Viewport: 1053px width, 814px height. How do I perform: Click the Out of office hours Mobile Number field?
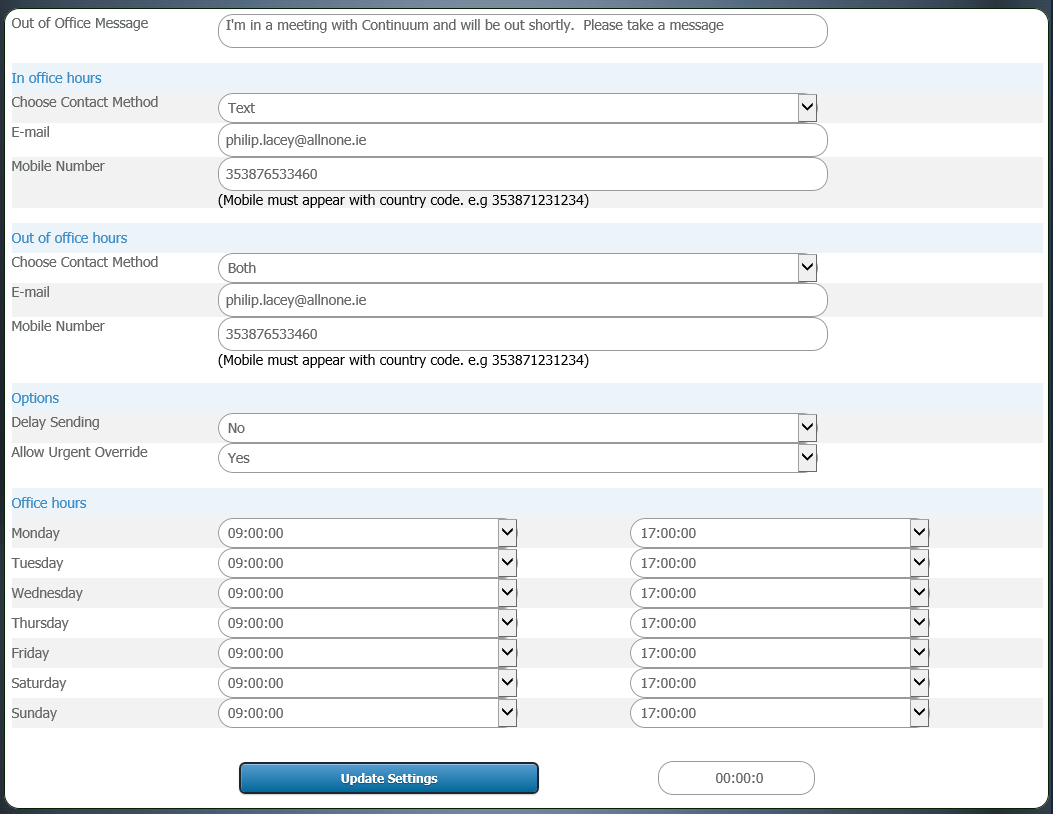click(x=522, y=334)
